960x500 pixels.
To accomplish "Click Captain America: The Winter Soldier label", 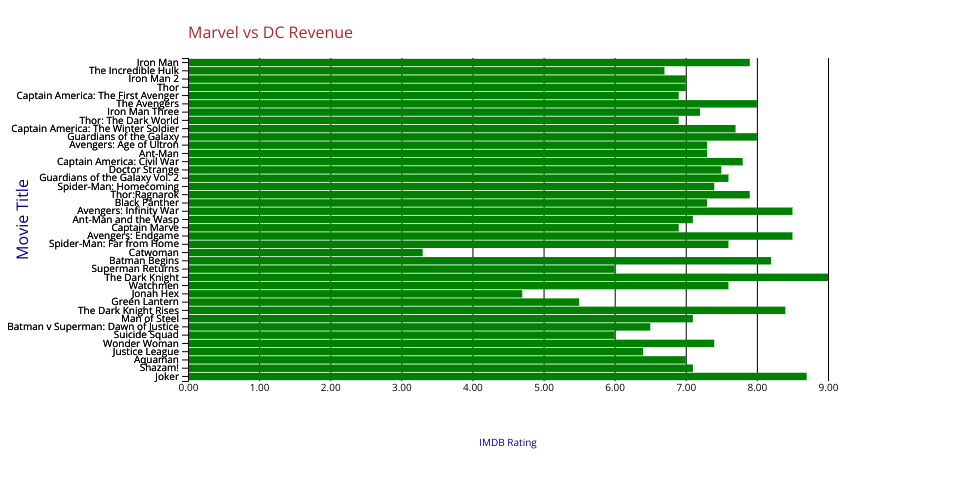I will click(x=95, y=129).
